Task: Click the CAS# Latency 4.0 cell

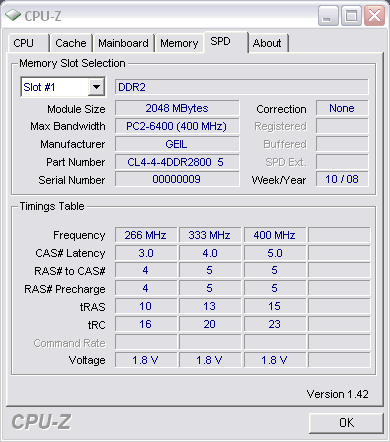Action: click(210, 253)
